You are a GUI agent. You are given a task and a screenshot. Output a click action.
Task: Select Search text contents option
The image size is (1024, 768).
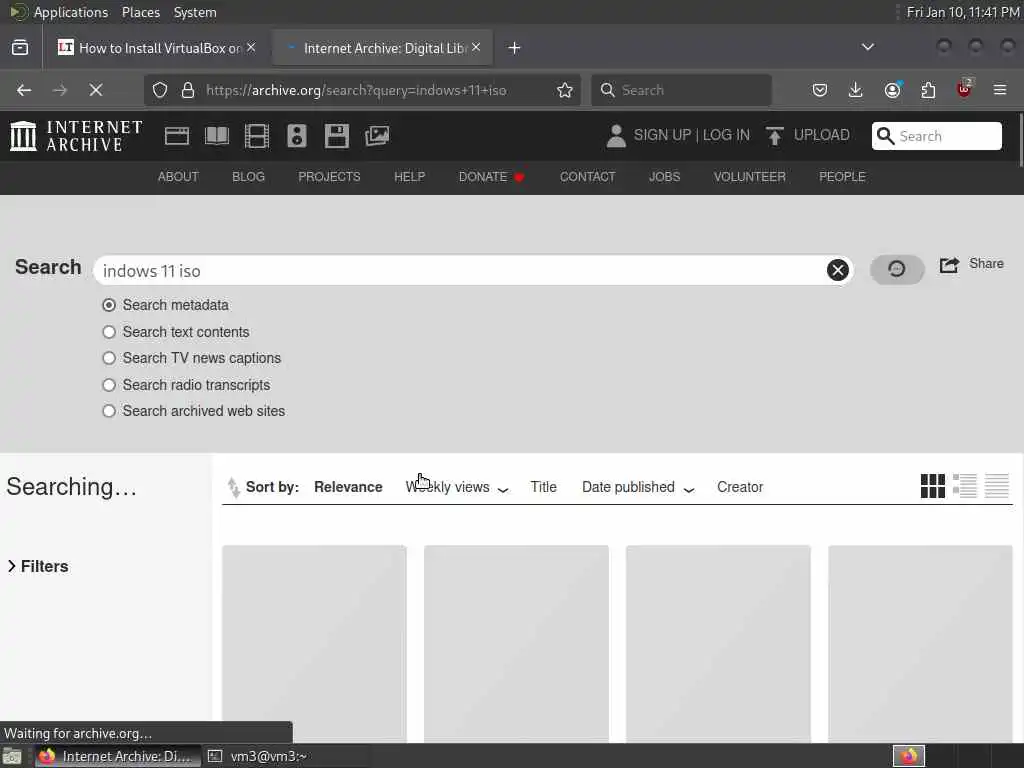tap(109, 332)
